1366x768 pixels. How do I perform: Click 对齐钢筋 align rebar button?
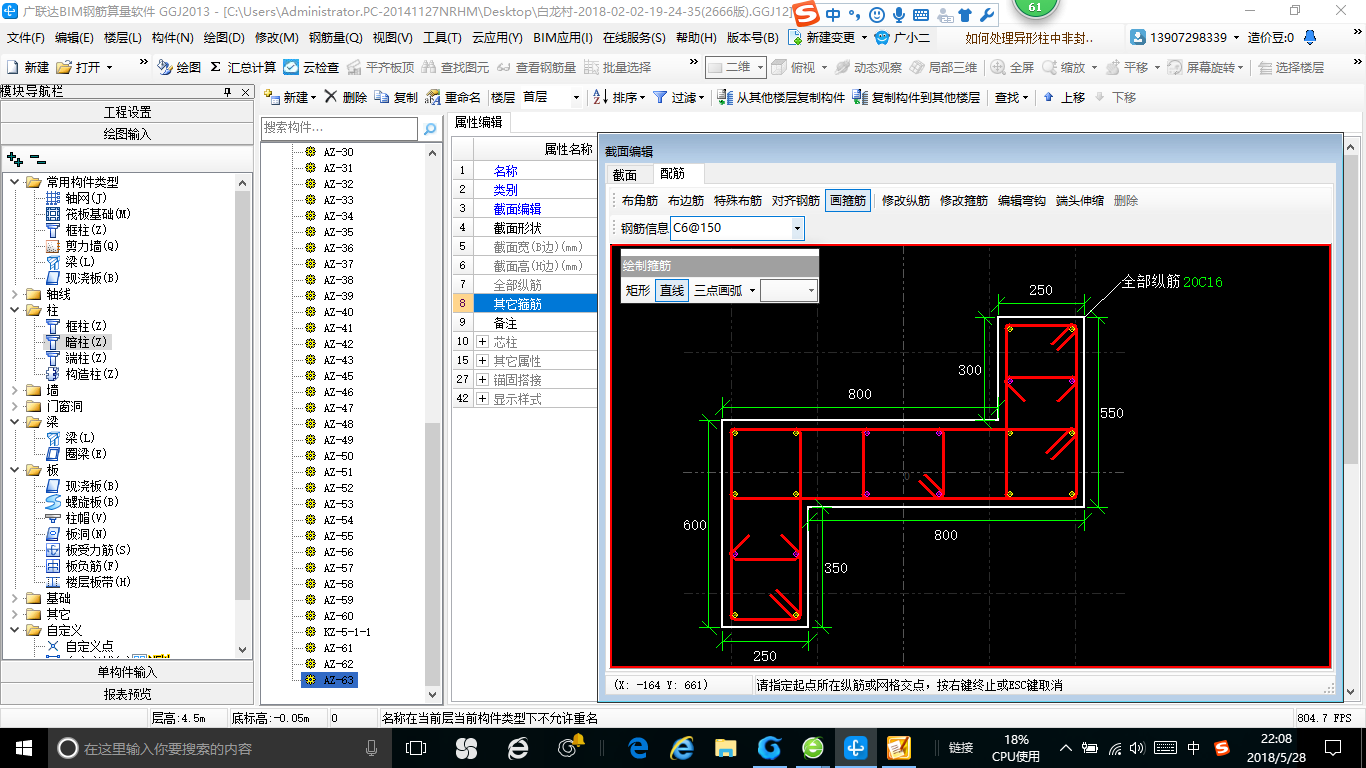(x=796, y=200)
